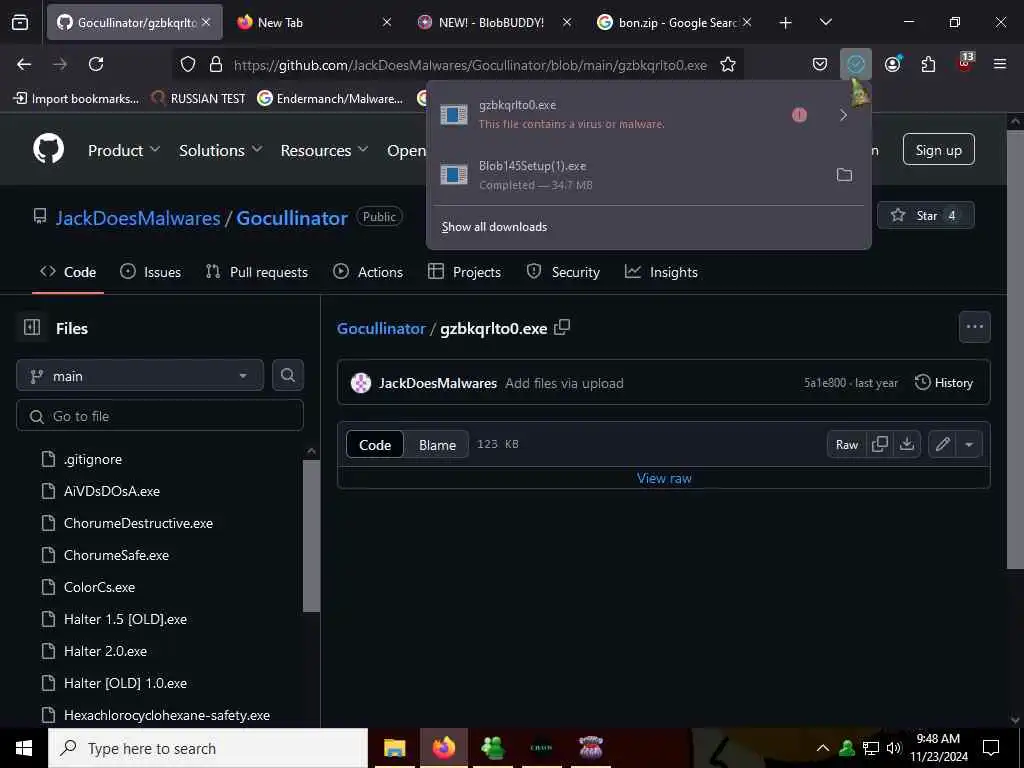
Task: Open the Actions tab
Action: [x=368, y=272]
